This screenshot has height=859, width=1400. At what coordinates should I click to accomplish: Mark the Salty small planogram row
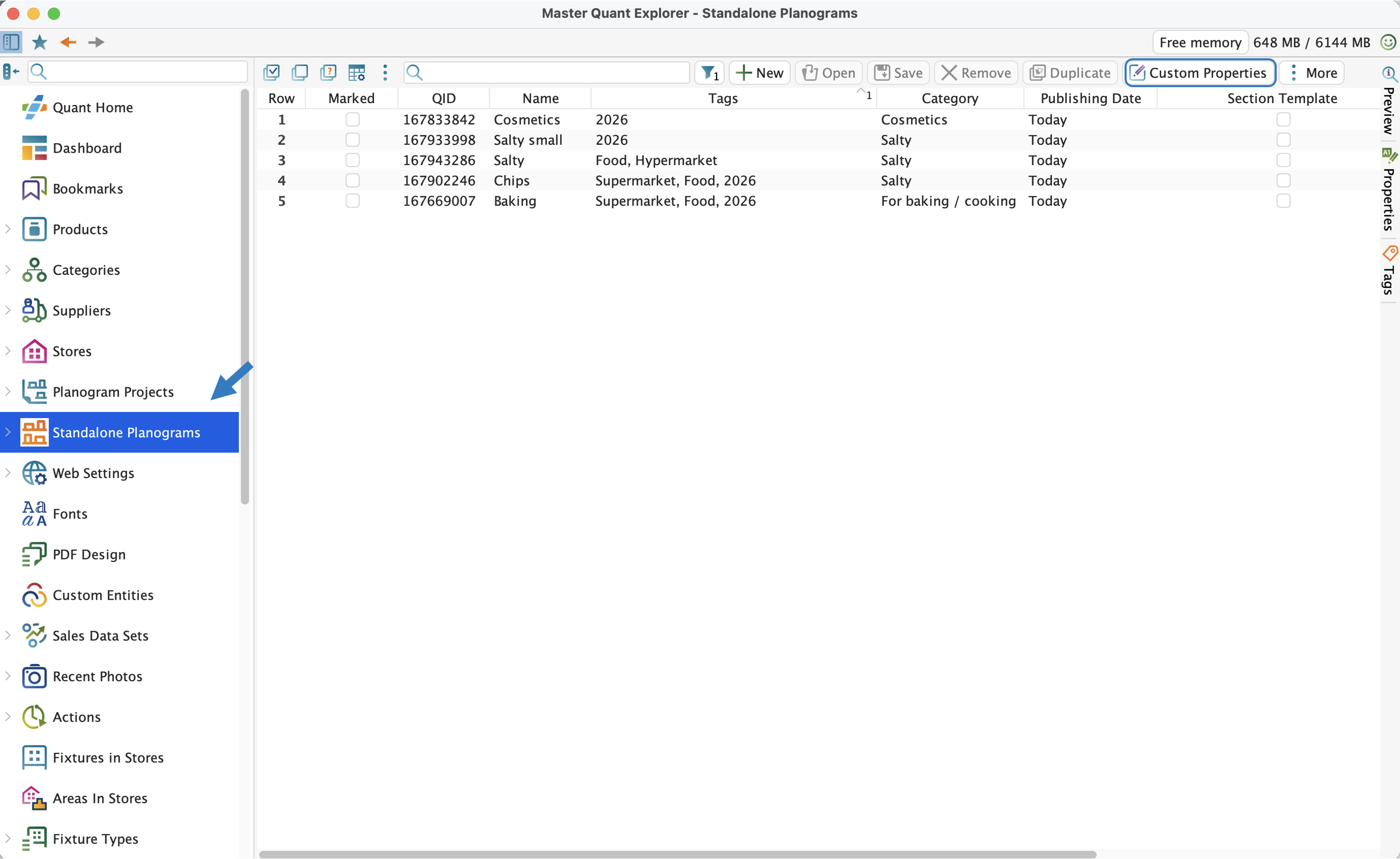coord(352,140)
